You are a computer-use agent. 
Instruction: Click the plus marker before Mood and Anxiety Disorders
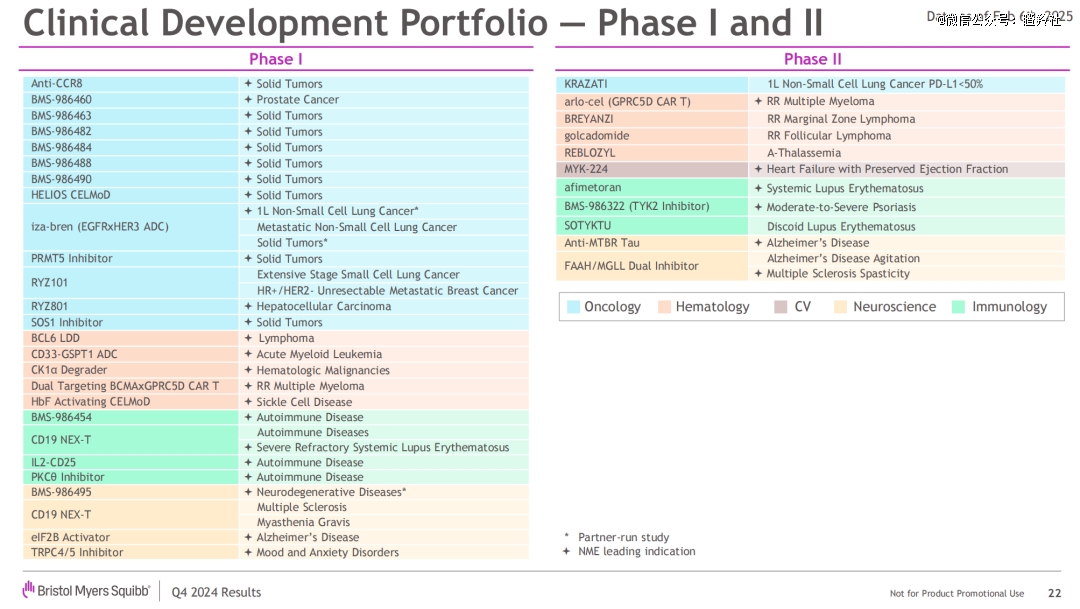tap(248, 552)
